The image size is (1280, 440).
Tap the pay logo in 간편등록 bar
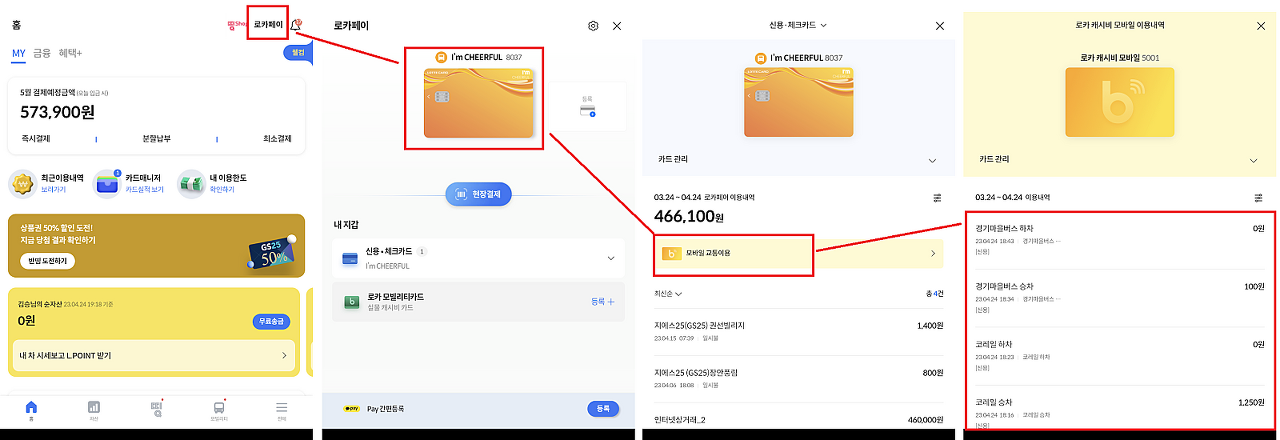click(352, 409)
